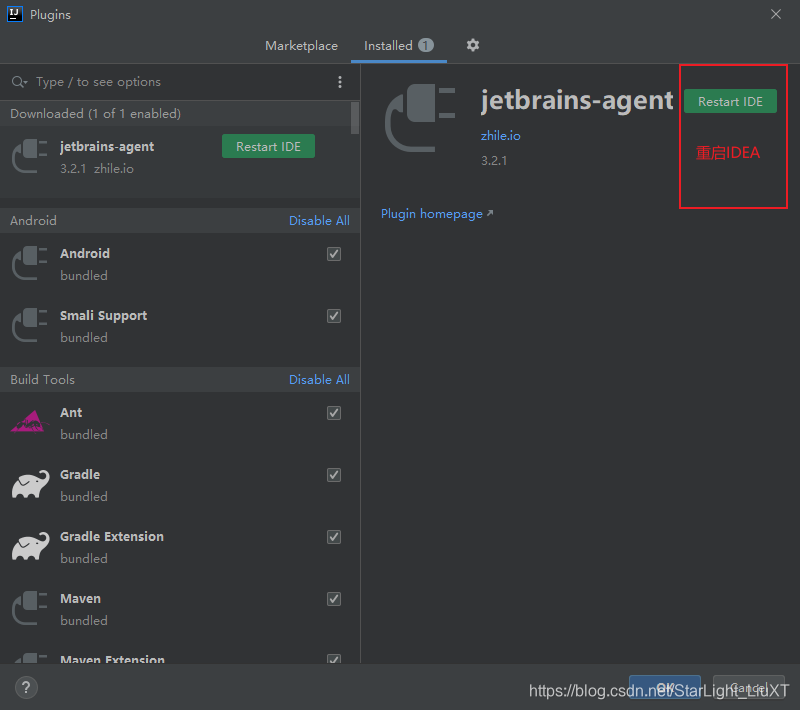The width and height of the screenshot is (800, 710).
Task: Select the Ant plugin name
Action: [71, 413]
